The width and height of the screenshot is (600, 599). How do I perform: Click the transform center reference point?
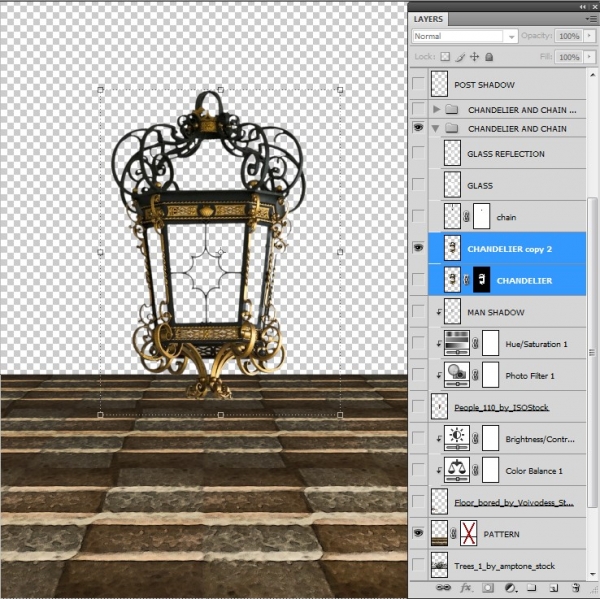[221, 251]
